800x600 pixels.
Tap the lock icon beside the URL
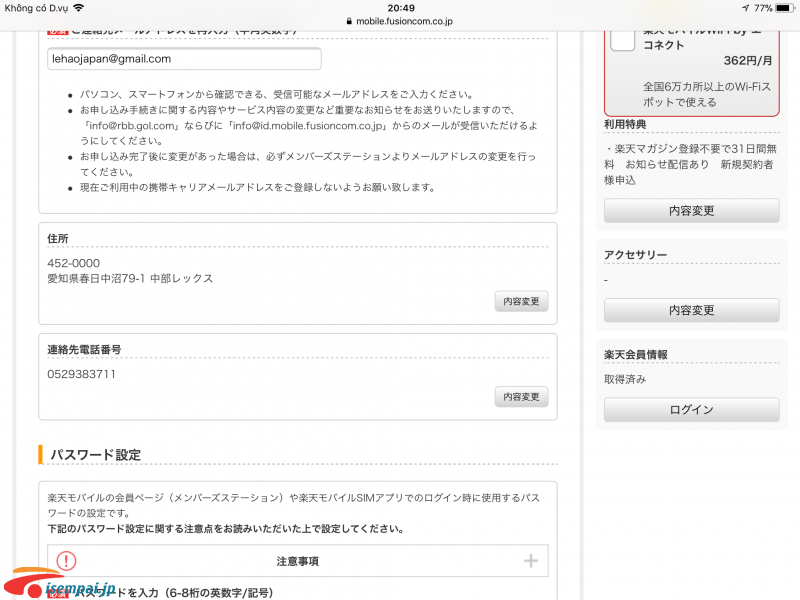click(349, 21)
